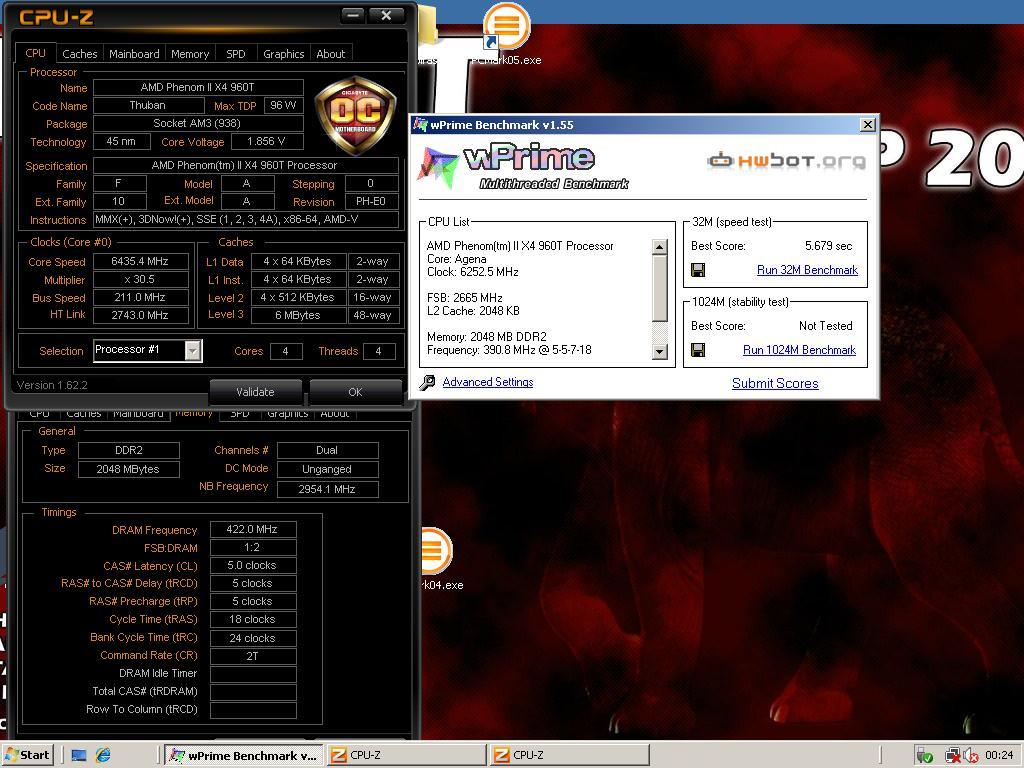Click the Show Desktop quick launch icon
Viewport: 1024px width, 768px height.
tap(79, 756)
